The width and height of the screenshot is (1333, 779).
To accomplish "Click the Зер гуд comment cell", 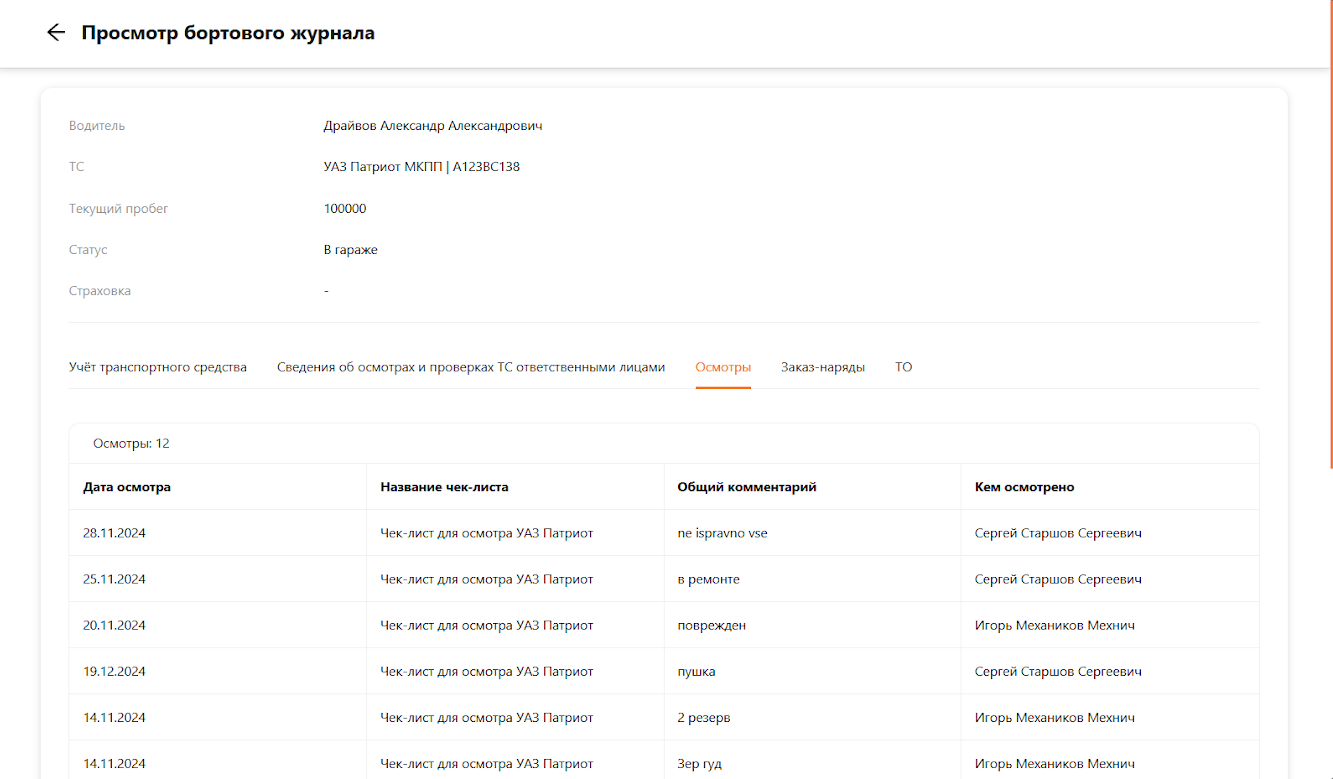I will coord(699,763).
